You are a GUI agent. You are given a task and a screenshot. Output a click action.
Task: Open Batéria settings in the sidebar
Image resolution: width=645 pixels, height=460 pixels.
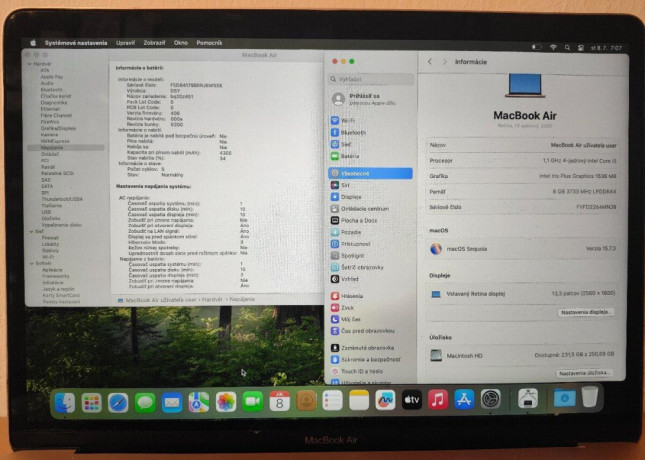pyautogui.click(x=345, y=156)
